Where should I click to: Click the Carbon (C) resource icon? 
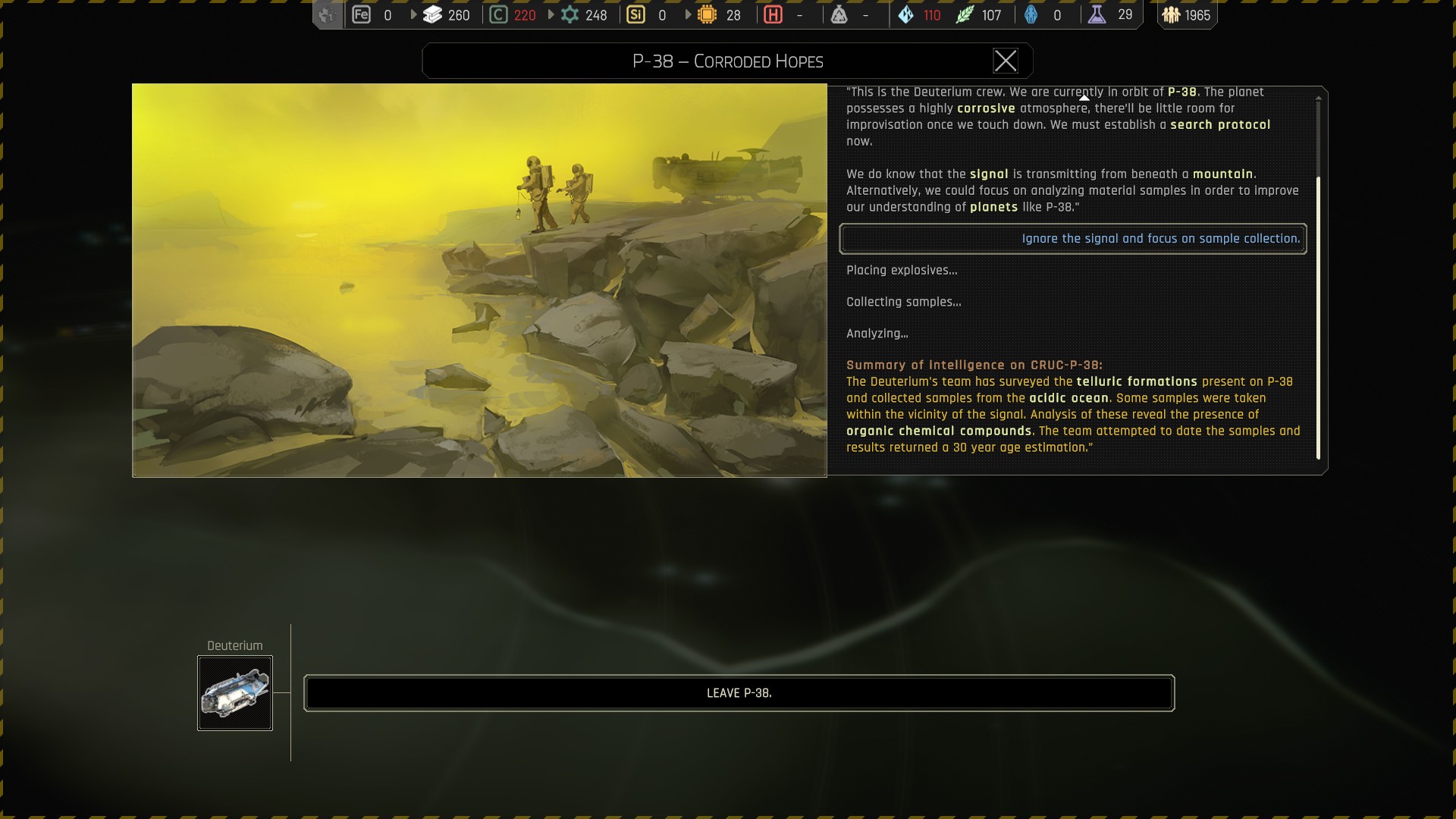point(498,14)
